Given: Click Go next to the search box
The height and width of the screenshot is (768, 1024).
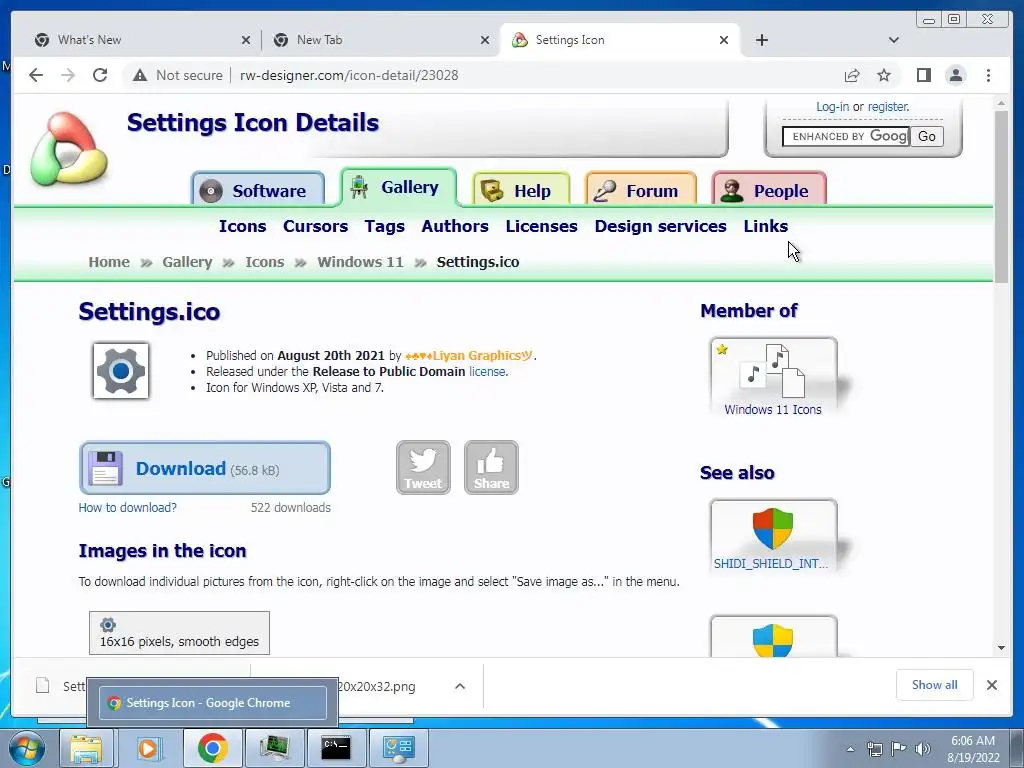Looking at the screenshot, I should pyautogui.click(x=927, y=136).
